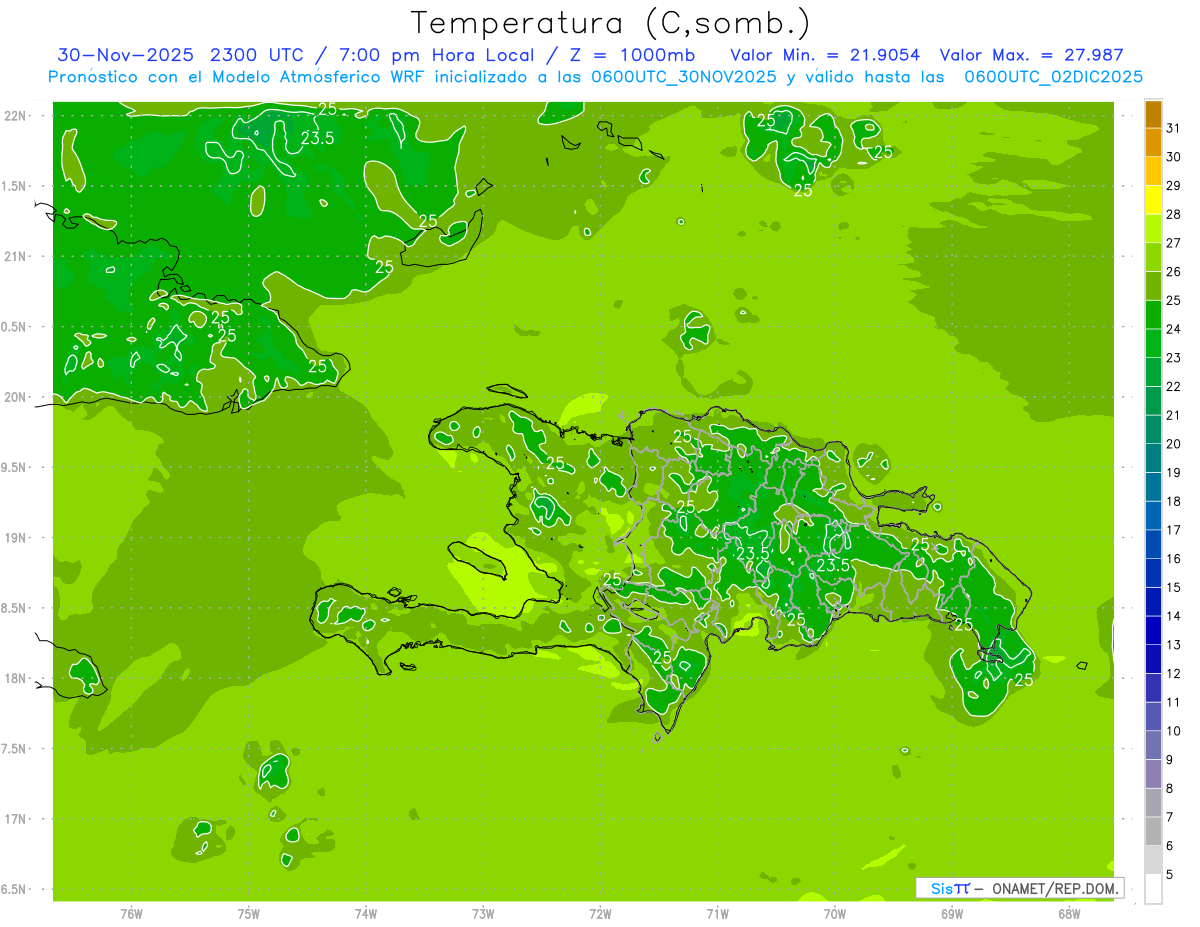Screen dimensions: 1200x927
Task: Click the "Valor Min. = 21.9054" value
Action: pos(825,55)
